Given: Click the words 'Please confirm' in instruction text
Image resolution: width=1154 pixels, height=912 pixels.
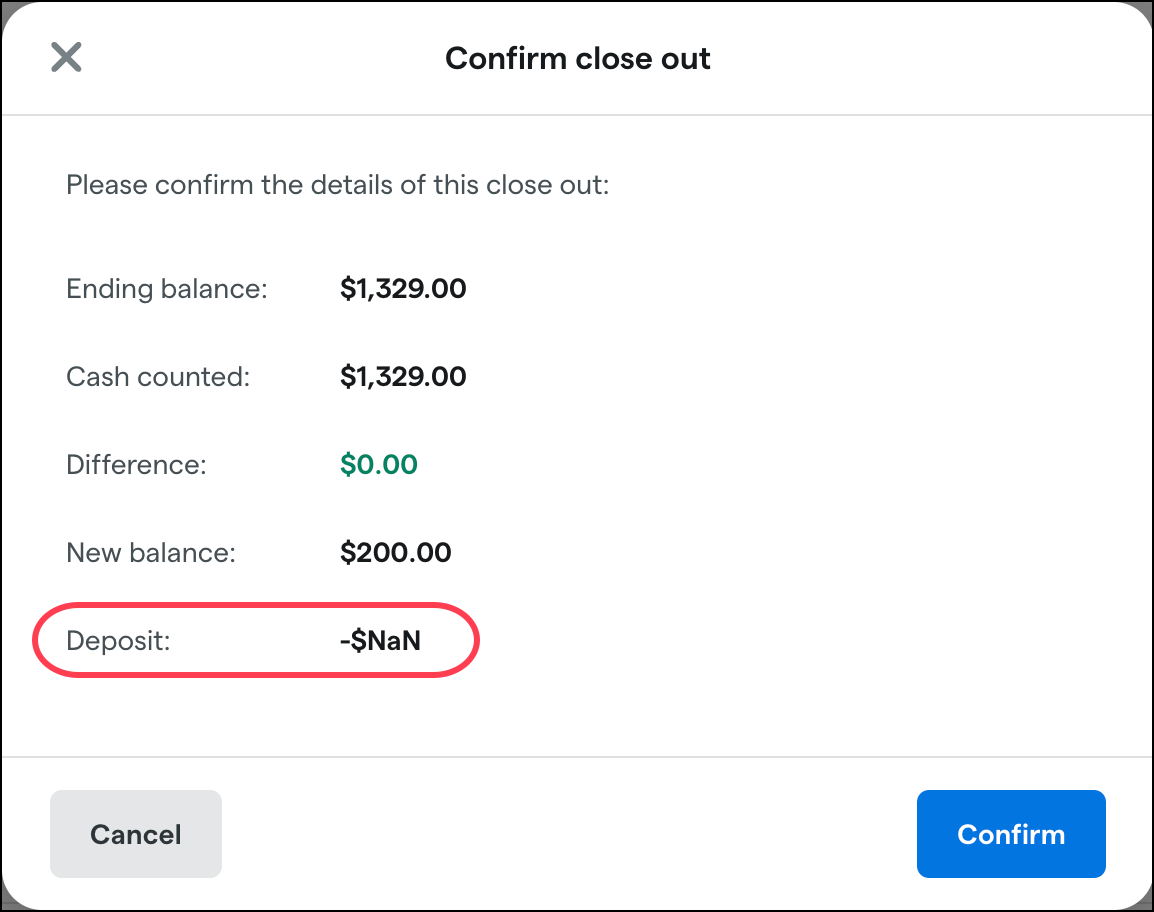Looking at the screenshot, I should [160, 185].
